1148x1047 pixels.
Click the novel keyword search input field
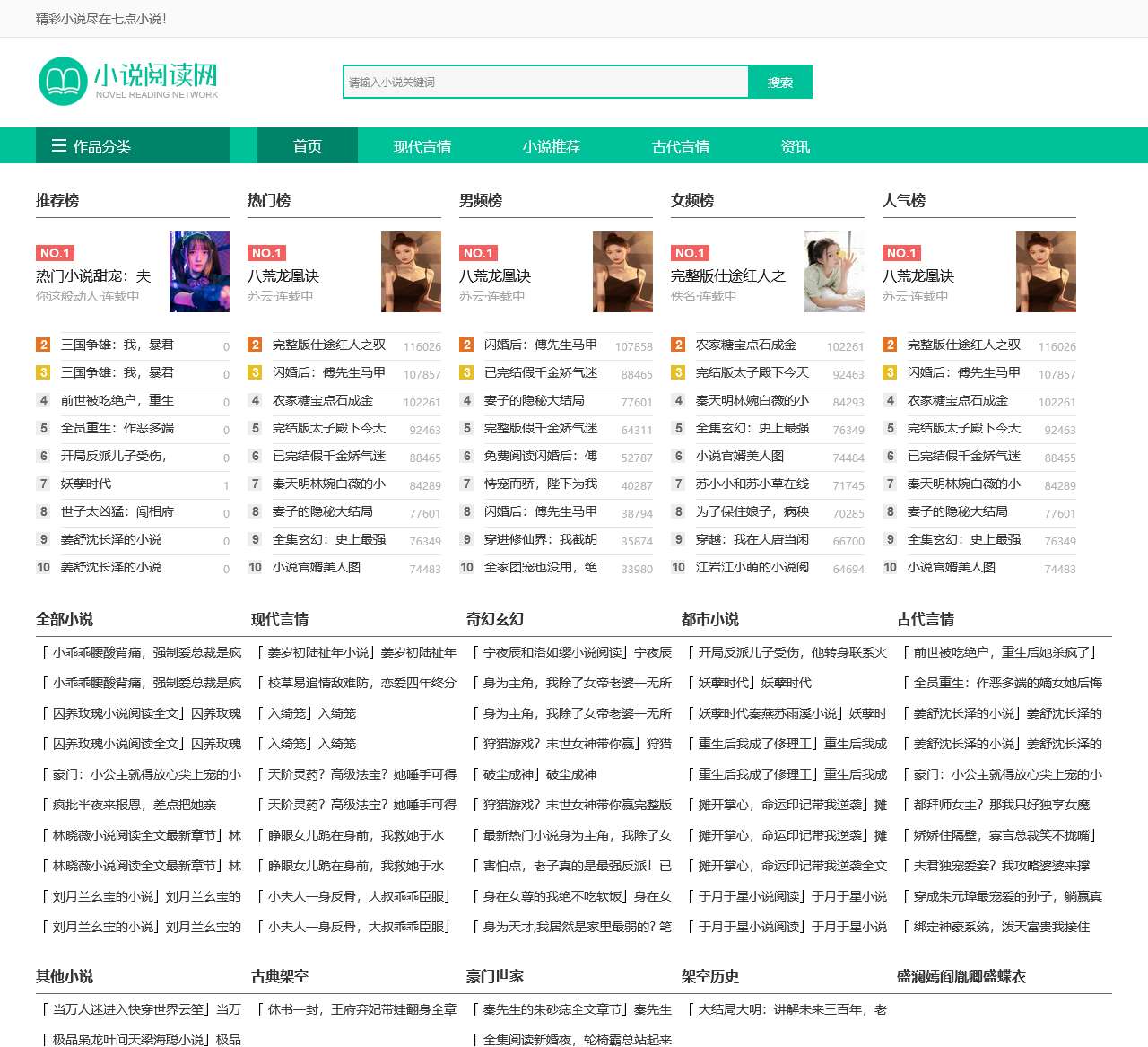538,82
